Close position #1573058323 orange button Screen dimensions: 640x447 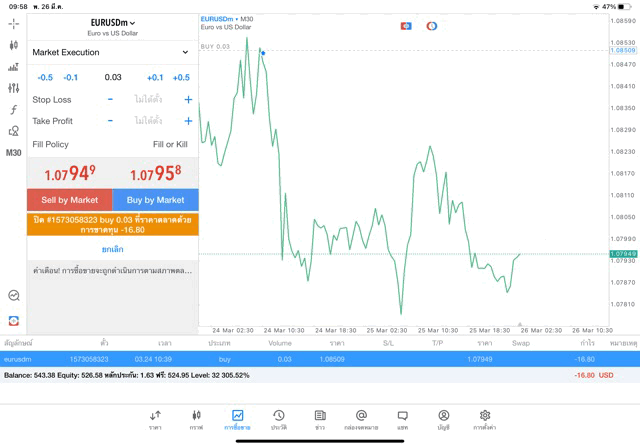113,225
